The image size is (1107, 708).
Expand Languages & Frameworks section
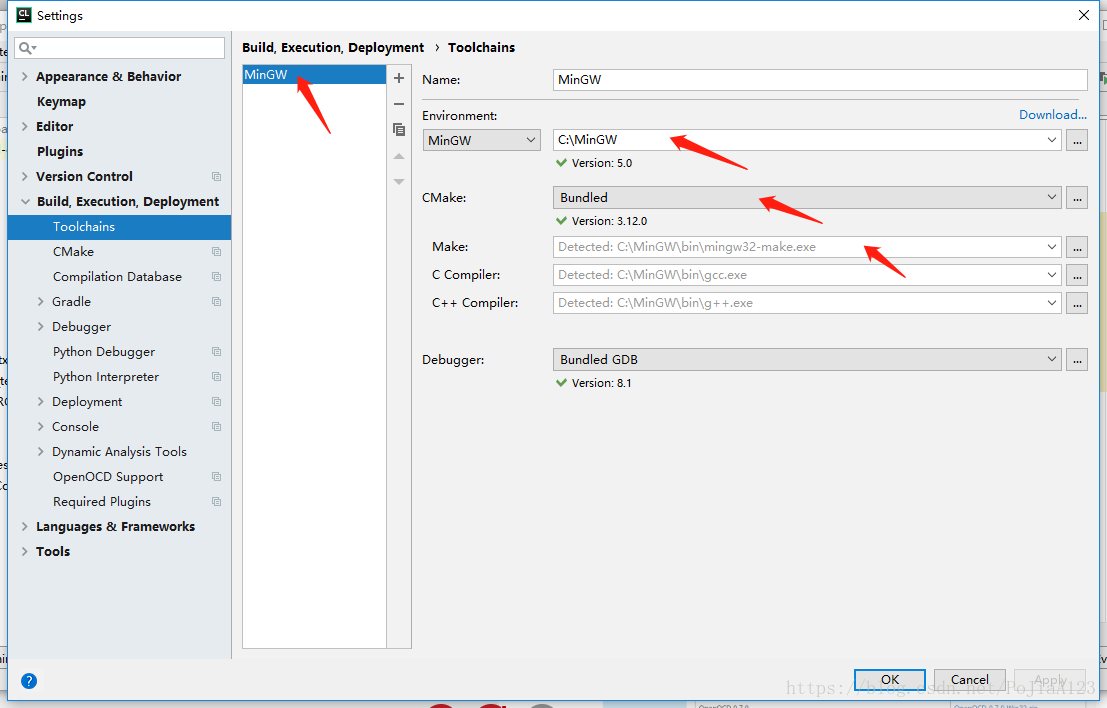point(25,527)
